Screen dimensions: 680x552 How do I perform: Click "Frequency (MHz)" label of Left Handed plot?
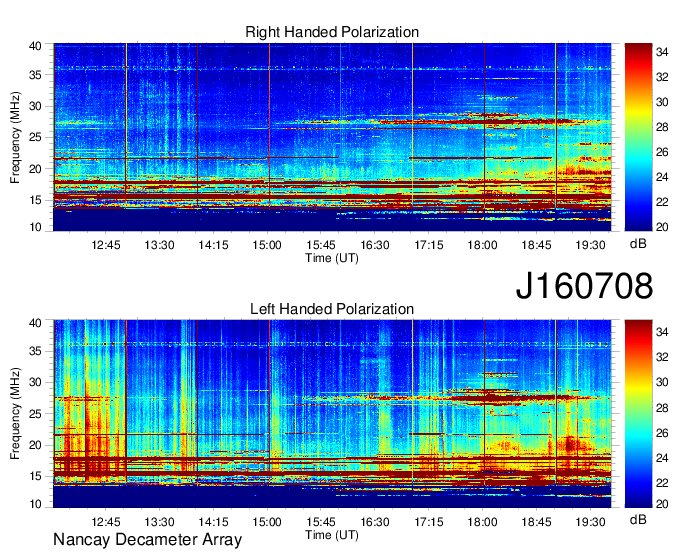15,414
